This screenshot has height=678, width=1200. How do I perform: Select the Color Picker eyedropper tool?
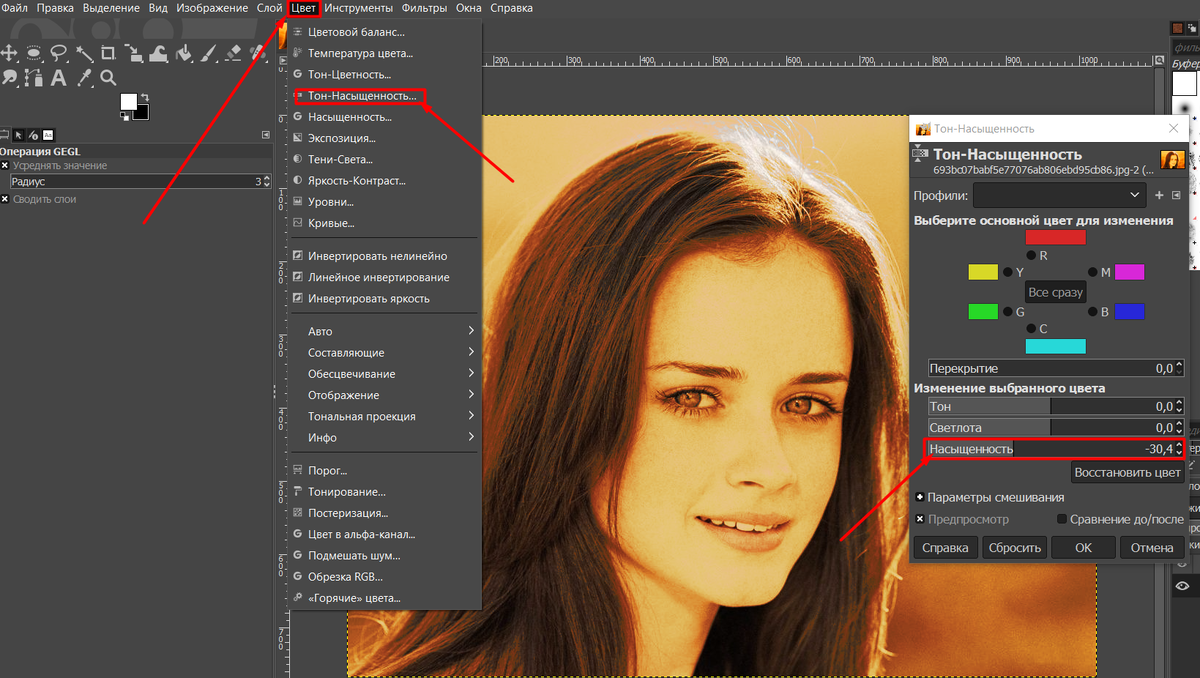(x=85, y=78)
